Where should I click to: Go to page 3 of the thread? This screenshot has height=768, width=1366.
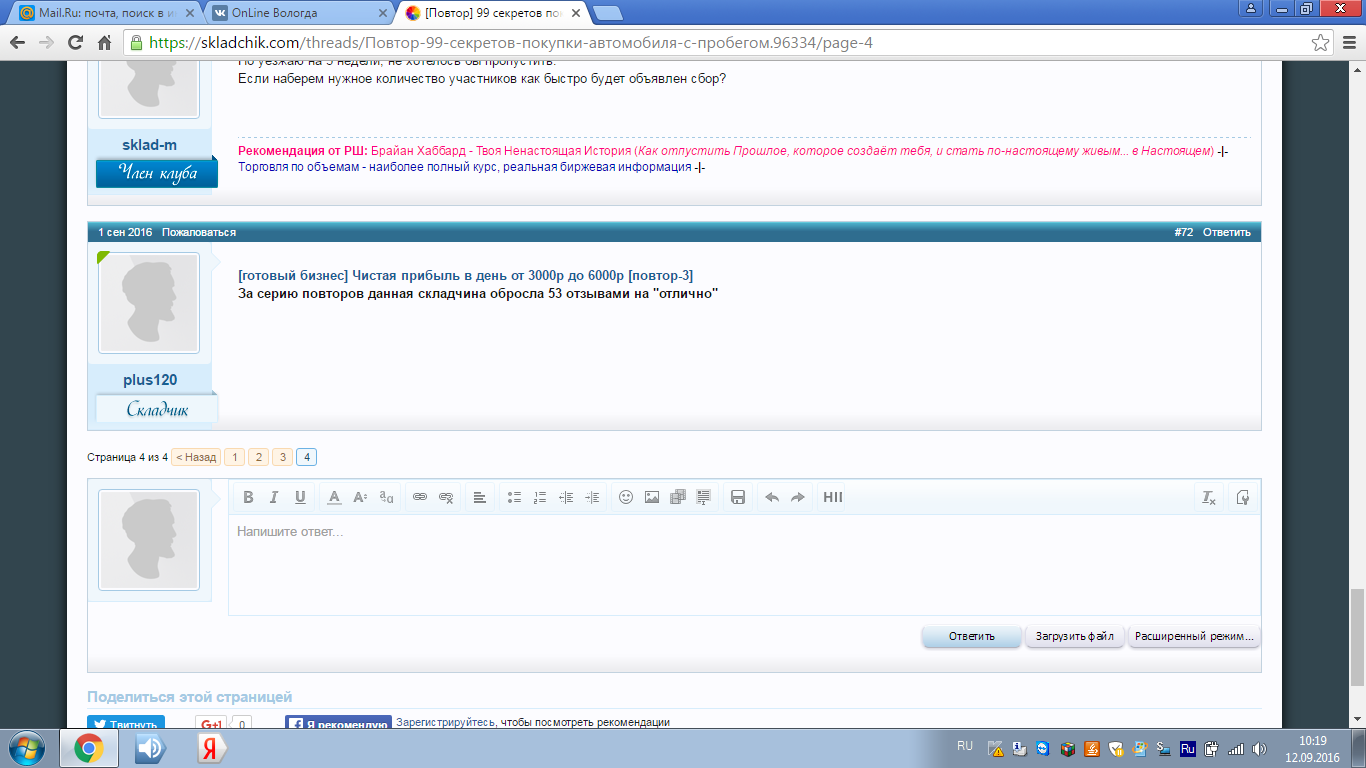pyautogui.click(x=283, y=457)
